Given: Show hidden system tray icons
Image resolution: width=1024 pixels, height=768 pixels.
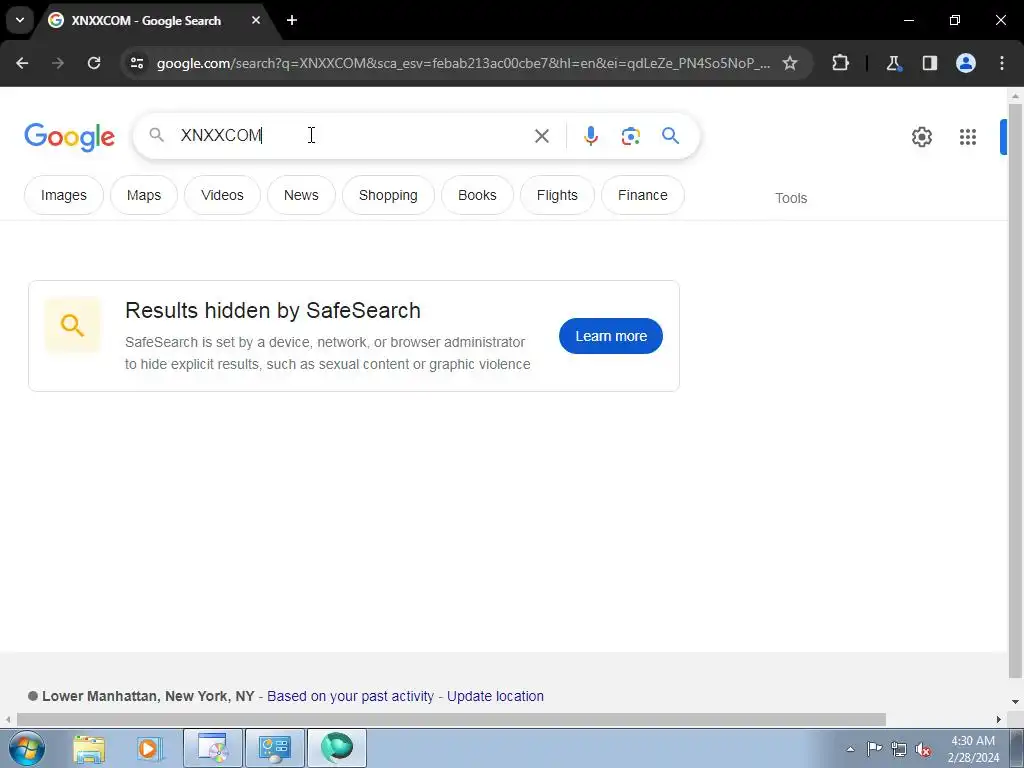Looking at the screenshot, I should (x=850, y=749).
